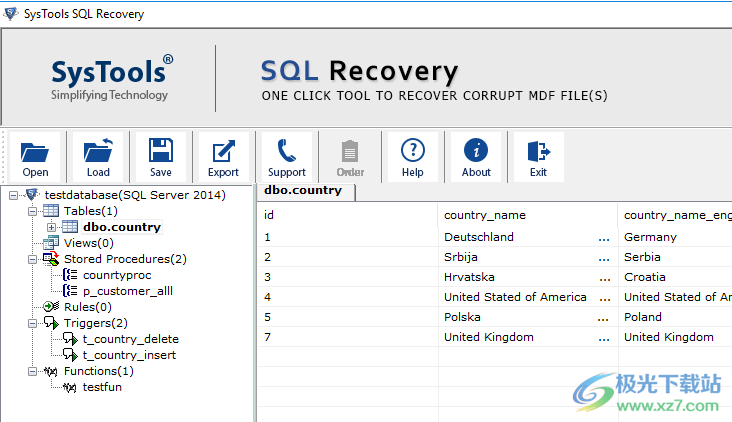Collapse the testdatabase root node
This screenshot has height=422, width=732.
(x=14, y=195)
